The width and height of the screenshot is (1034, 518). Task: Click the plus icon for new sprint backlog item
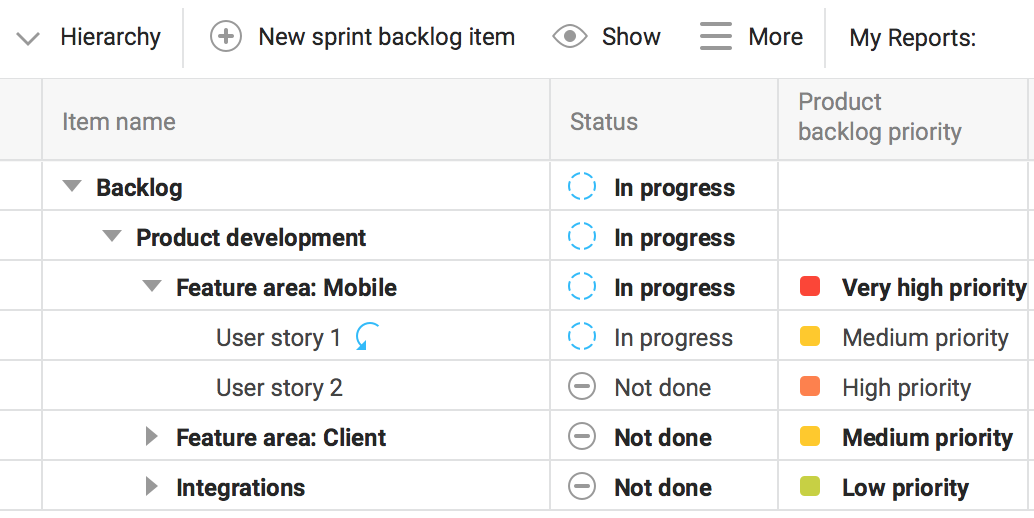point(226,37)
